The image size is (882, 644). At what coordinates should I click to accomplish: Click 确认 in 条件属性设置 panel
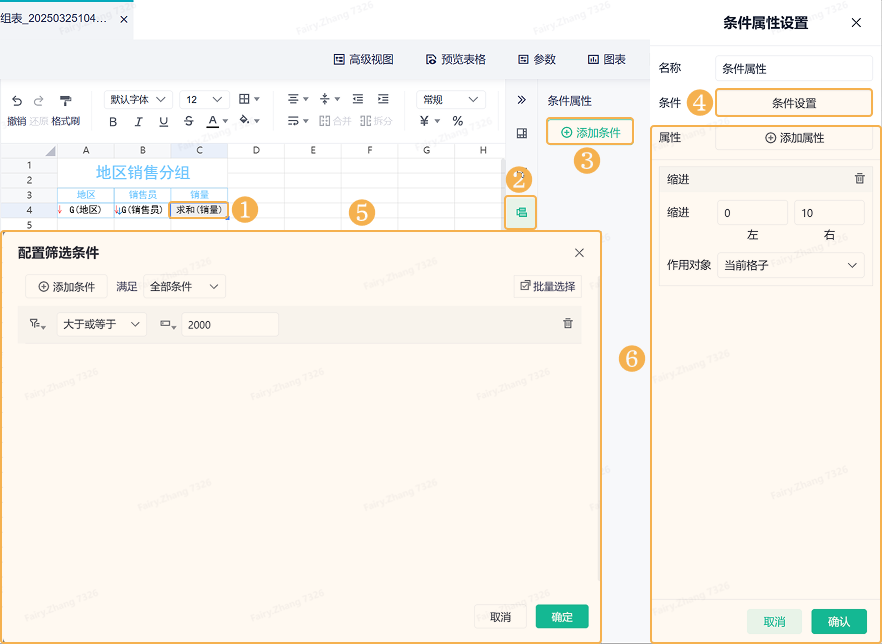839,622
